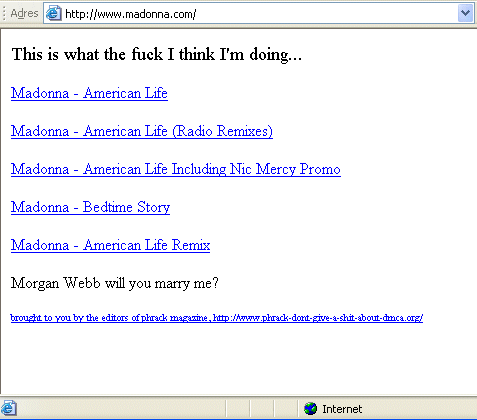477x420 pixels.
Task: Visit the phrack magazine editors link
Action: (x=217, y=318)
